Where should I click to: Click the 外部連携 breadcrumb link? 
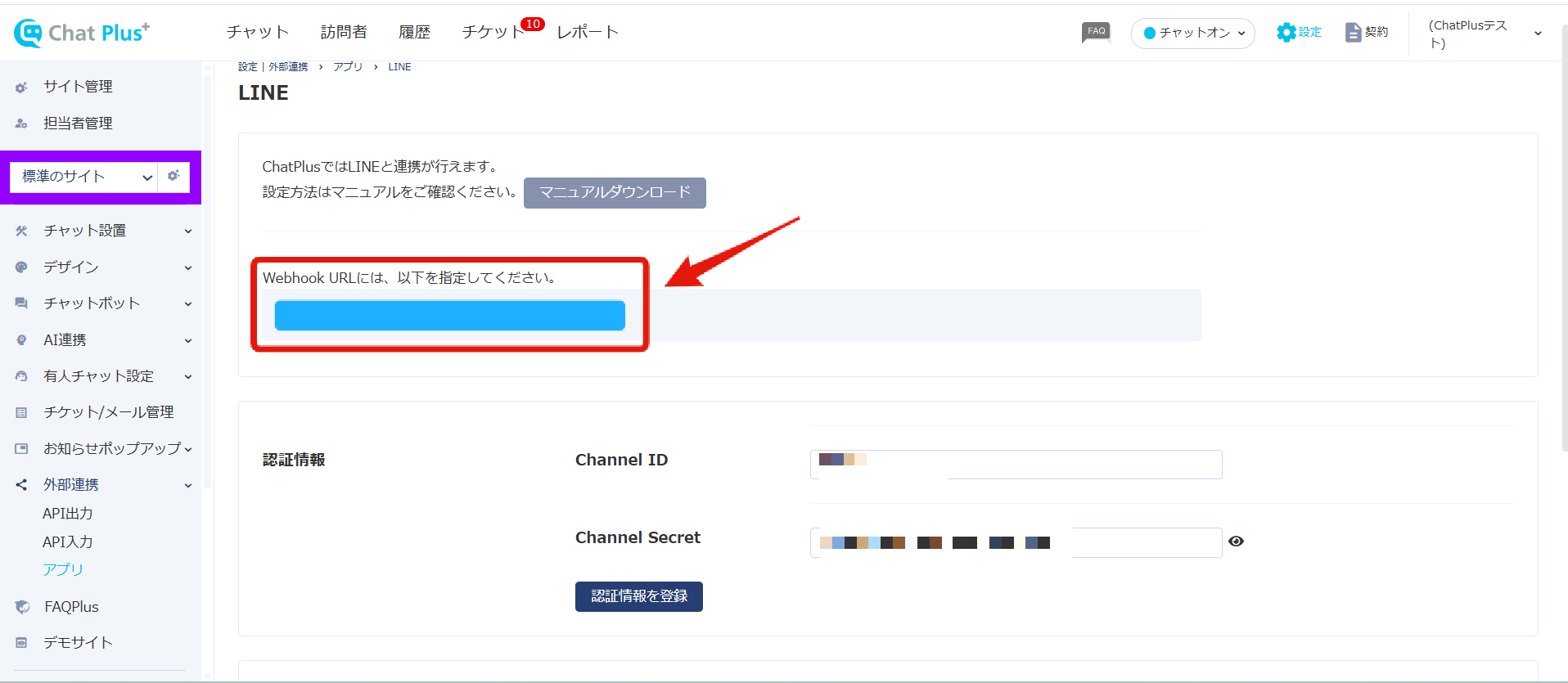tap(288, 67)
